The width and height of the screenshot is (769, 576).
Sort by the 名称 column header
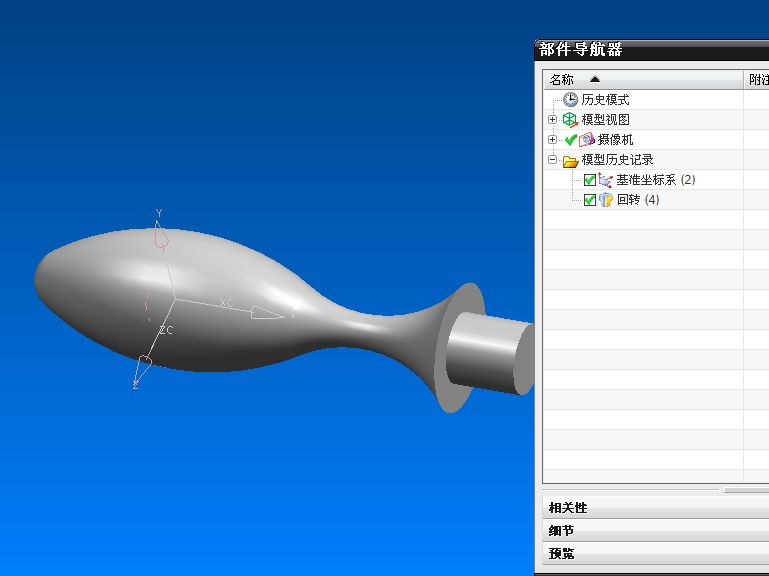643,79
